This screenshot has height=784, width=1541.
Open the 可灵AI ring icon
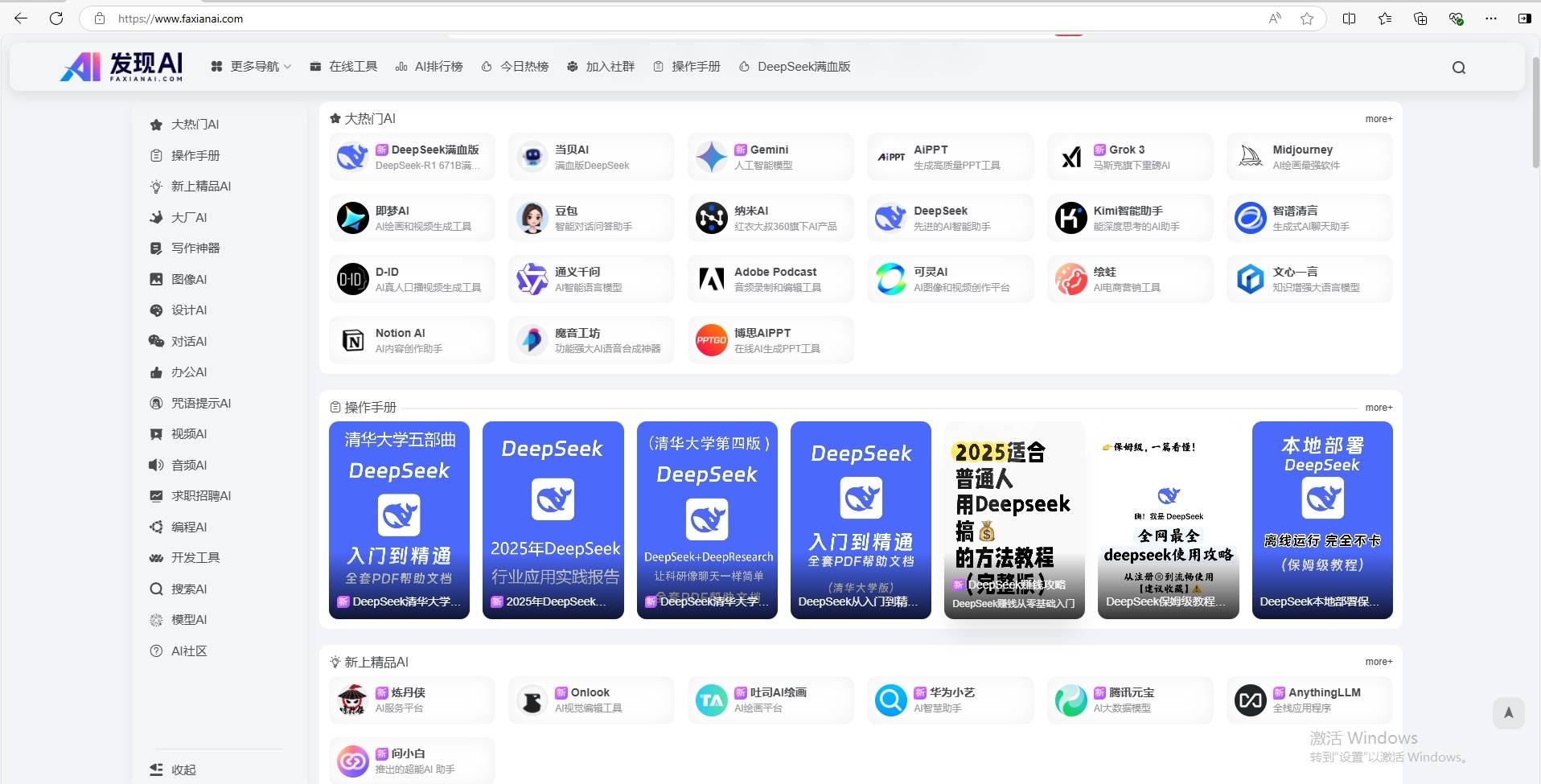(x=891, y=279)
